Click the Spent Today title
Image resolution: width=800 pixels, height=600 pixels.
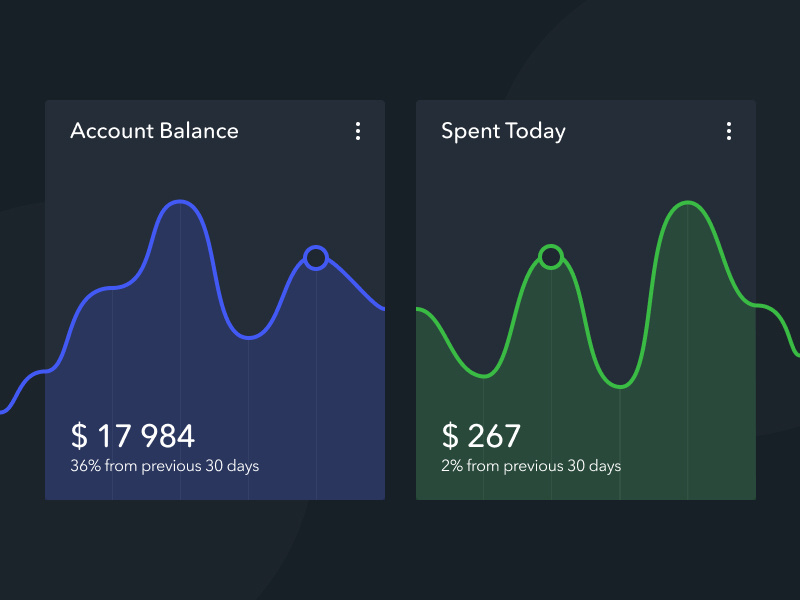pyautogui.click(x=503, y=132)
